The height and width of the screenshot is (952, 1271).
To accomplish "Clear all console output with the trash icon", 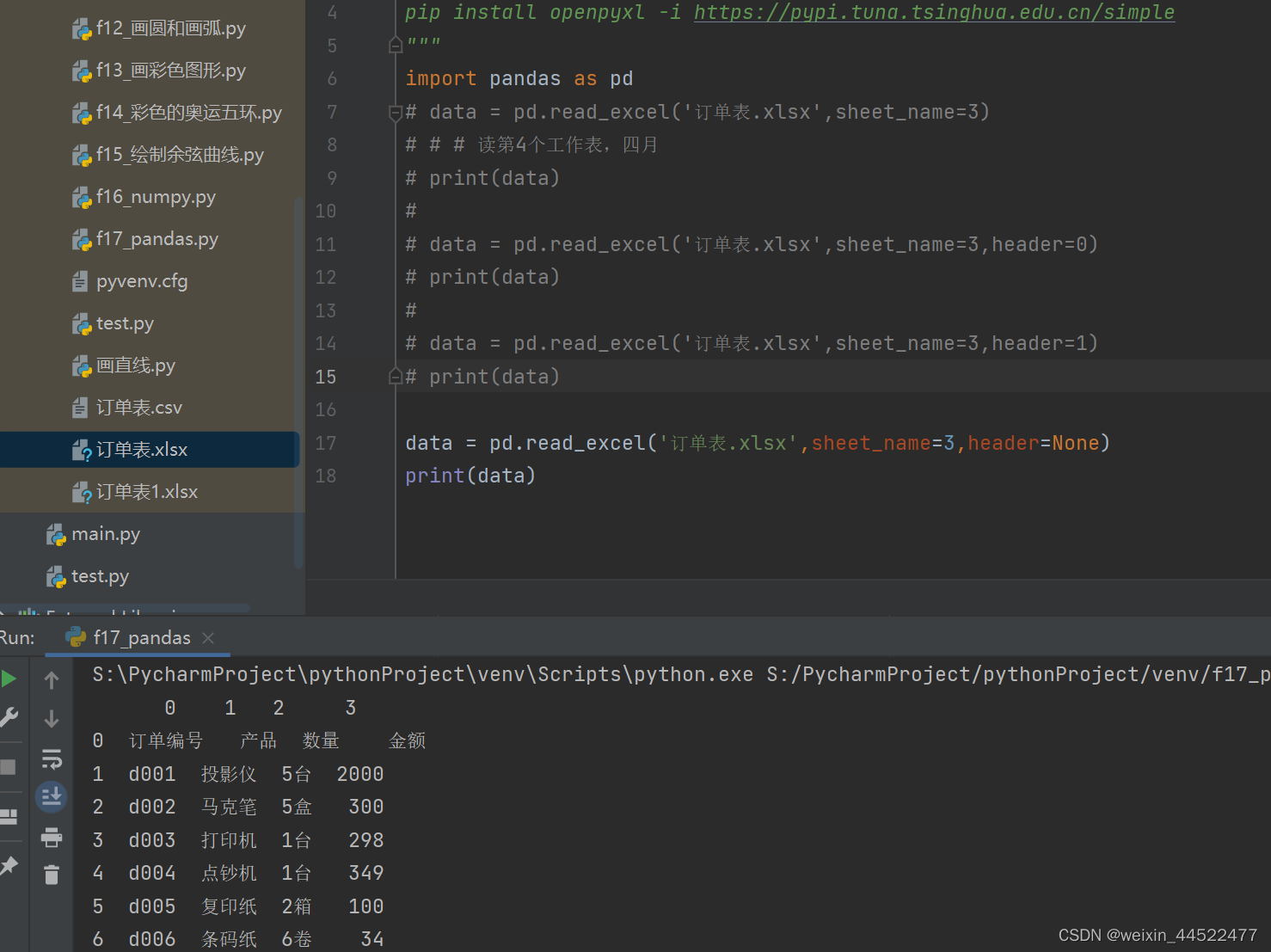I will [52, 875].
